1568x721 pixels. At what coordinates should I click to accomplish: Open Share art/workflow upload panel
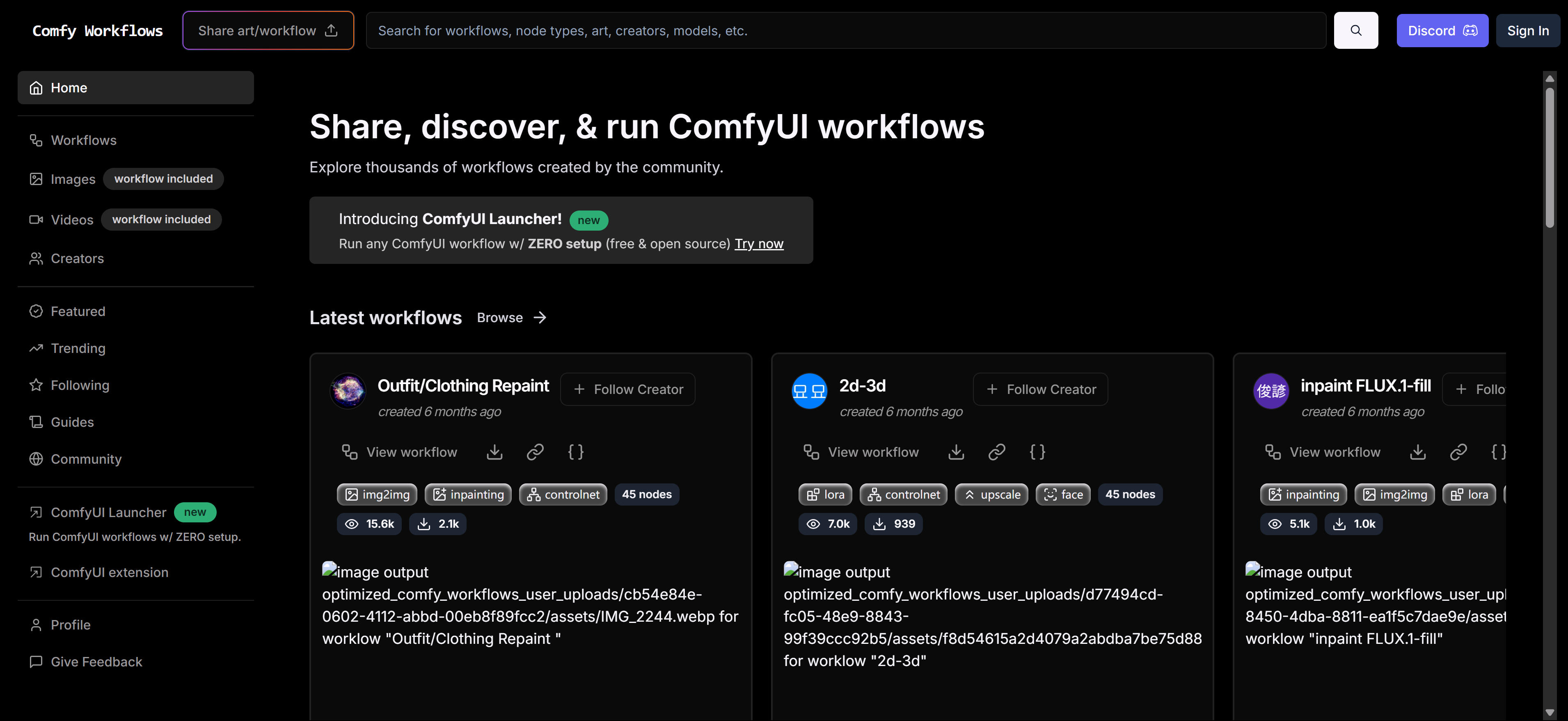coord(268,30)
